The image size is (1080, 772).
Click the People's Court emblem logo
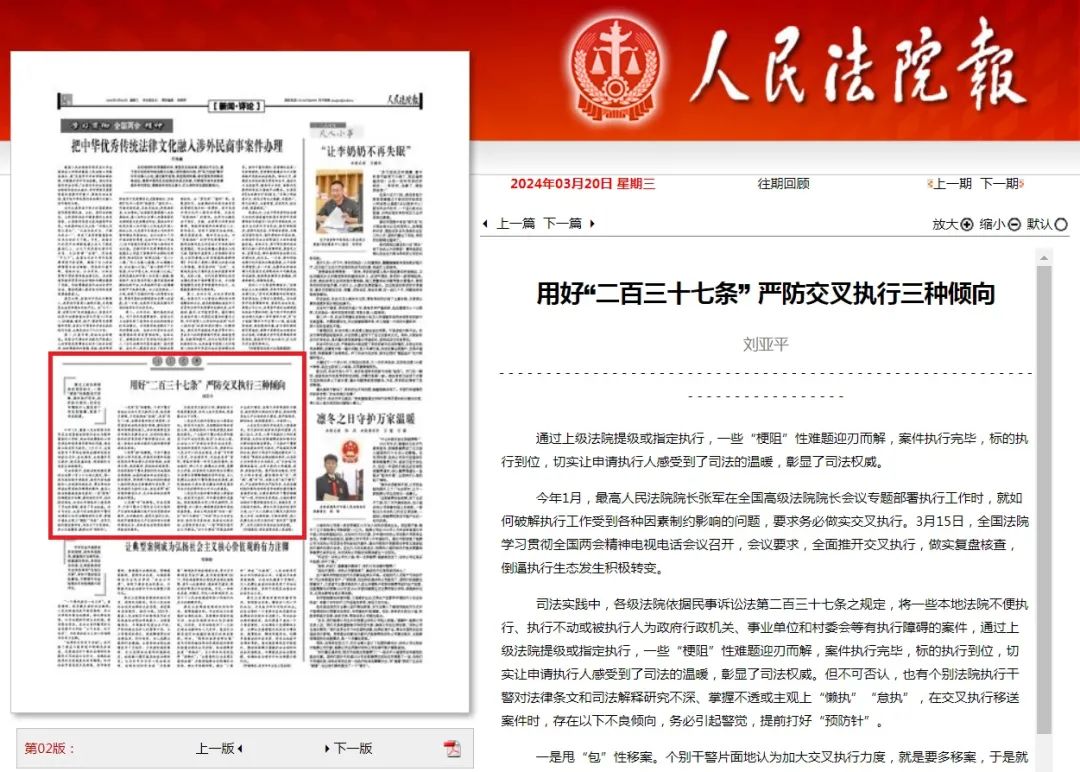point(618,66)
